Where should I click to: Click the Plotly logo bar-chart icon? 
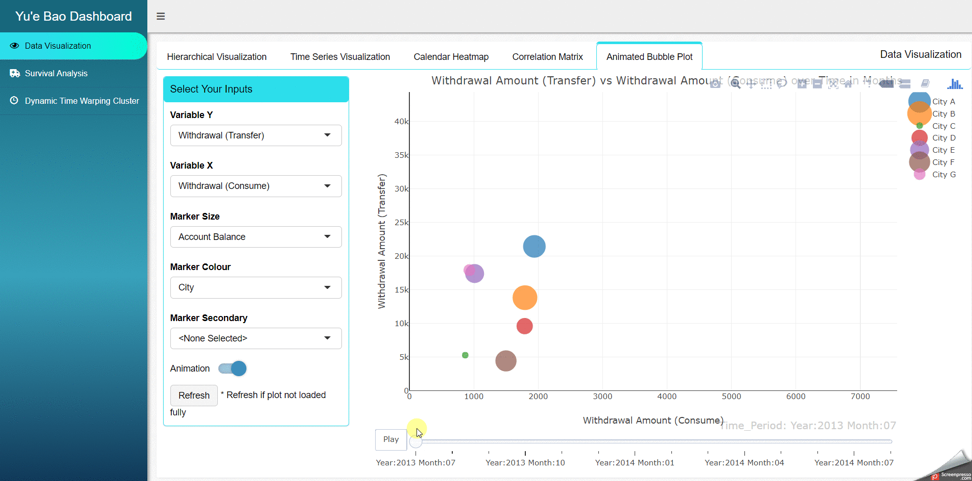point(956,84)
